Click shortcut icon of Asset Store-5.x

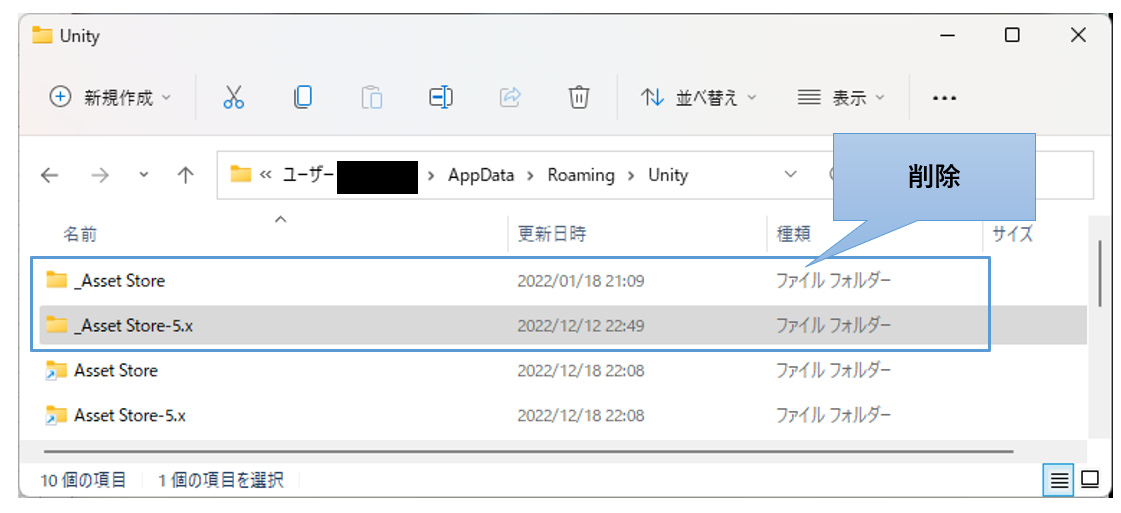(56, 415)
